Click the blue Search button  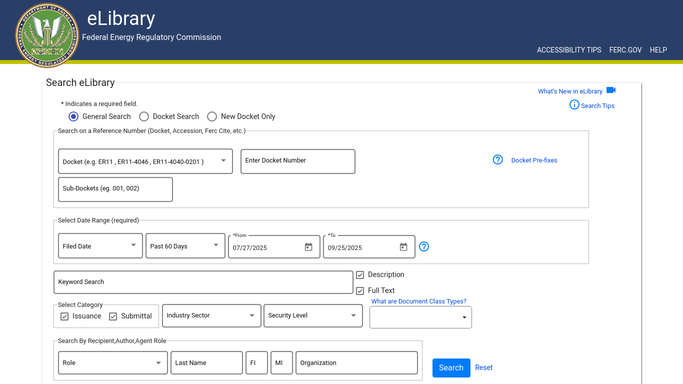[x=451, y=368]
